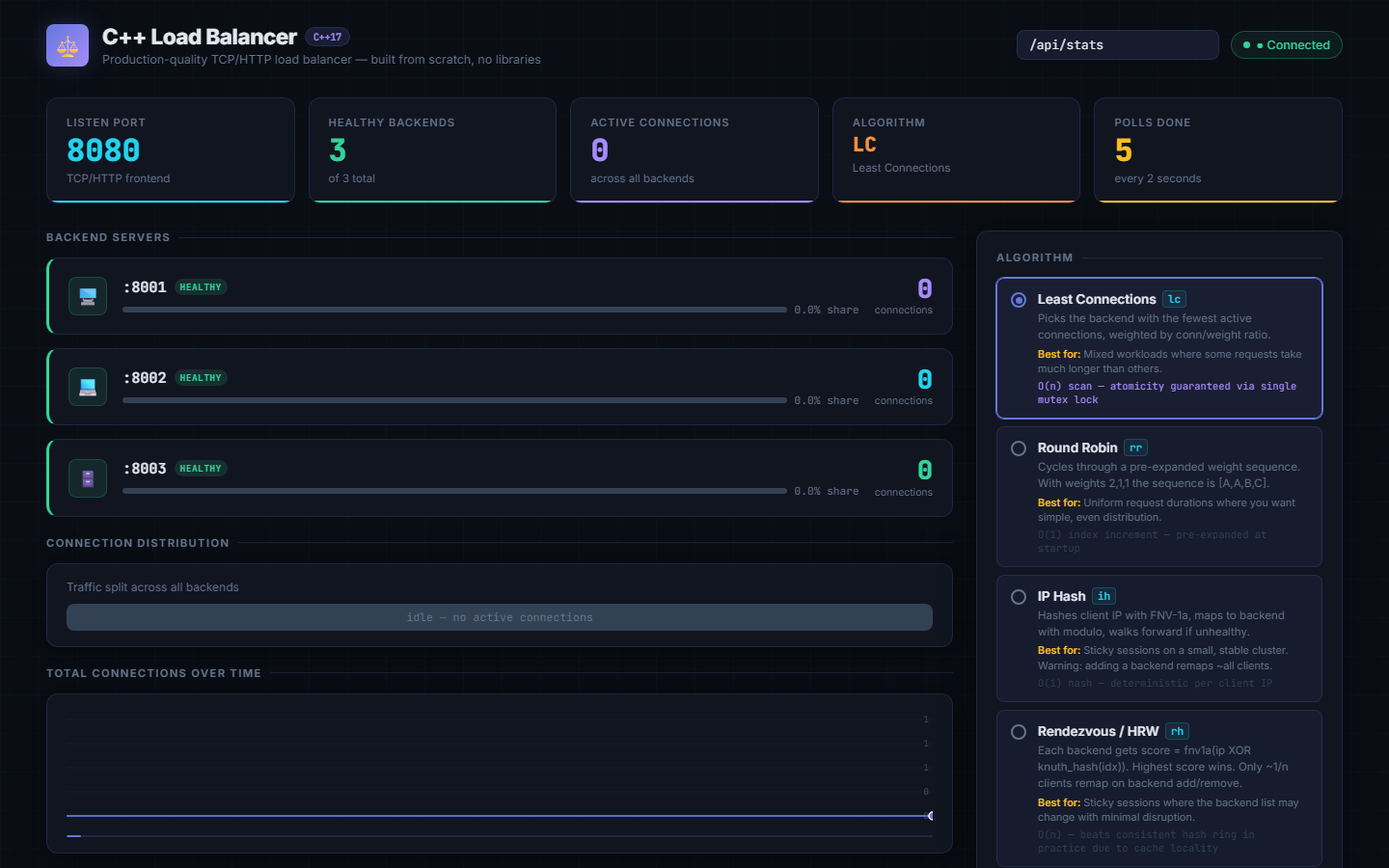Click the ih algorithm tag
Image resolution: width=1389 pixels, height=868 pixels.
pyautogui.click(x=1103, y=597)
